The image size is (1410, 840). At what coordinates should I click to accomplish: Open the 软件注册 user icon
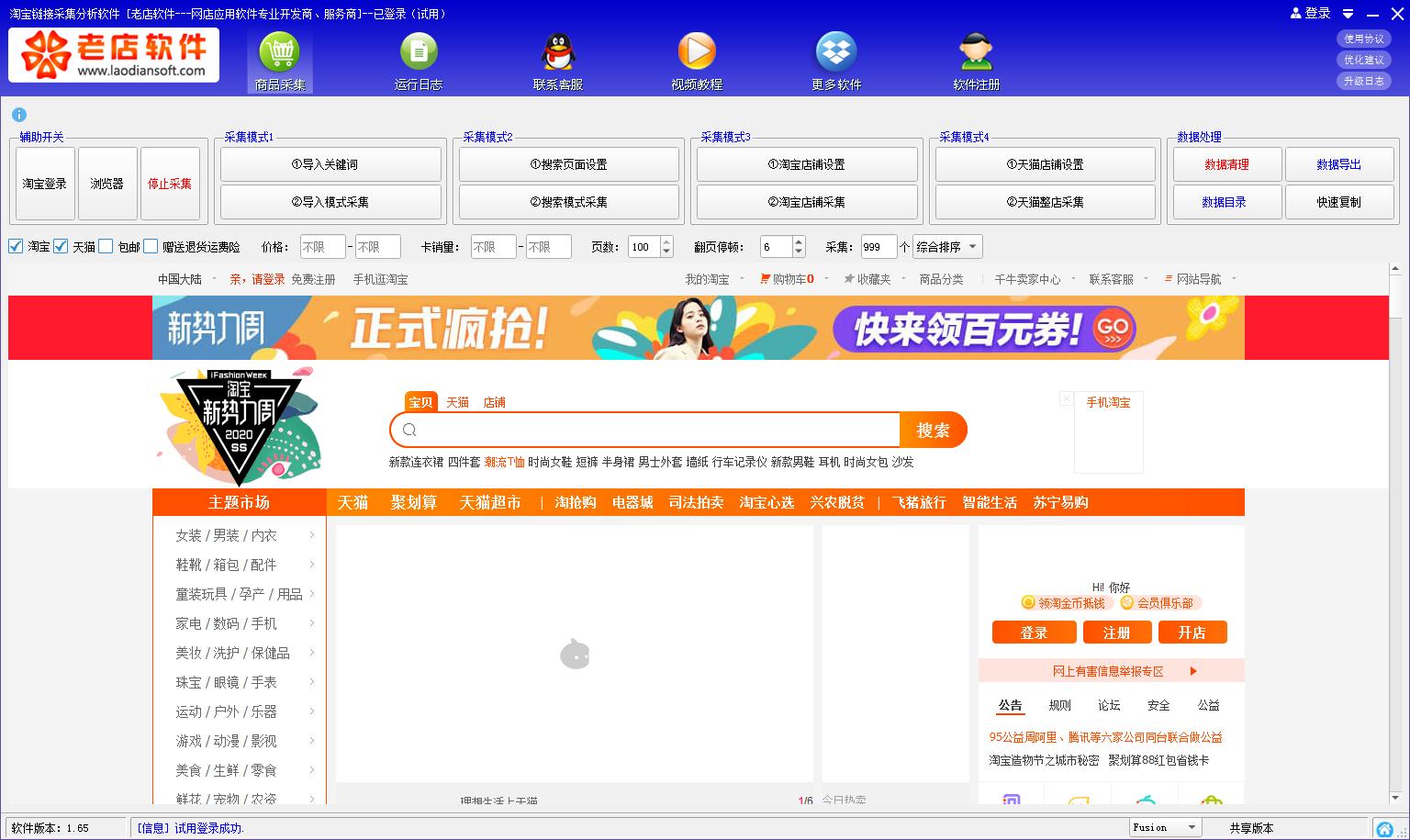tap(976, 52)
